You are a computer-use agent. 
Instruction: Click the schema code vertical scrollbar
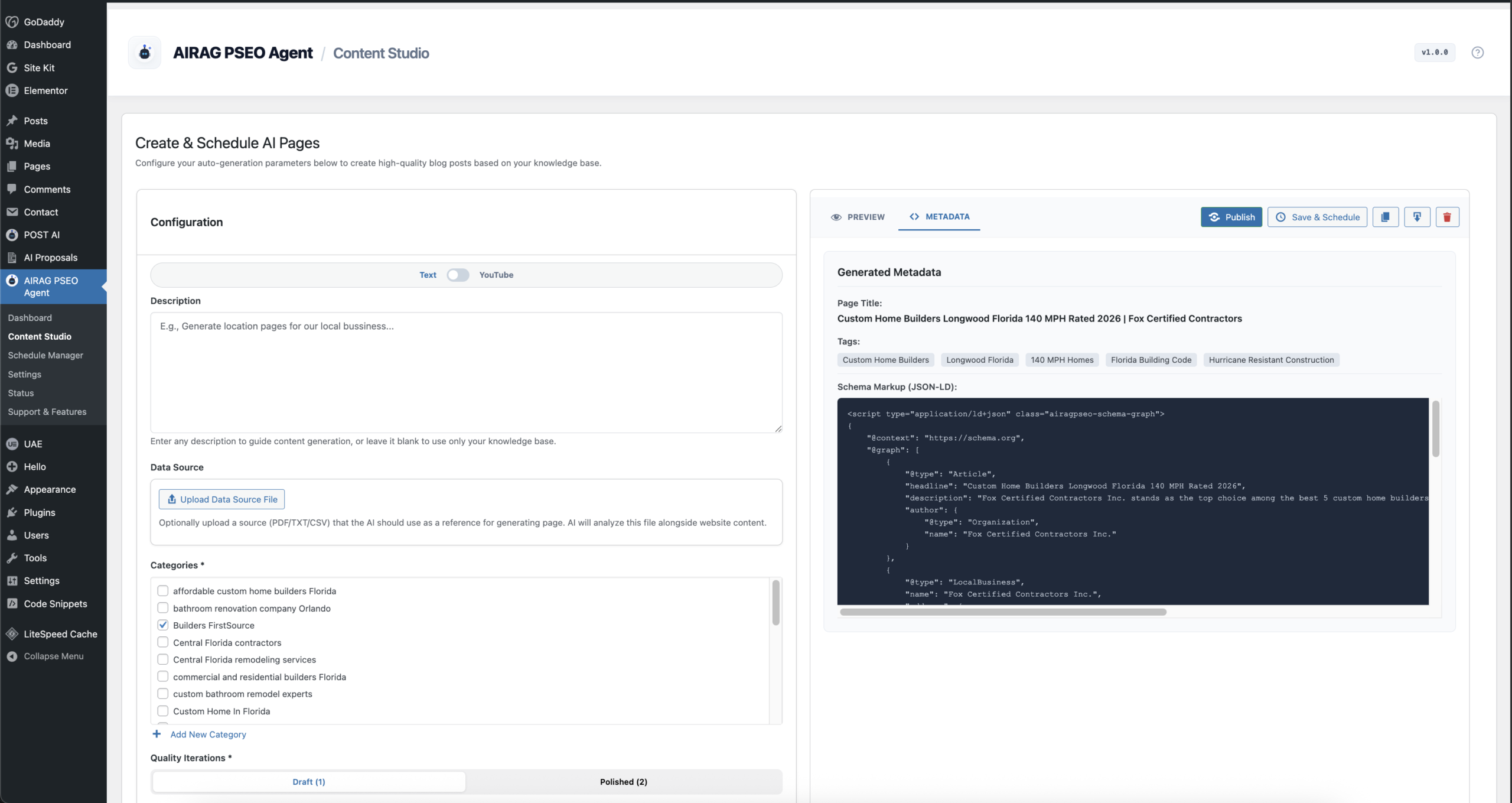point(1435,428)
